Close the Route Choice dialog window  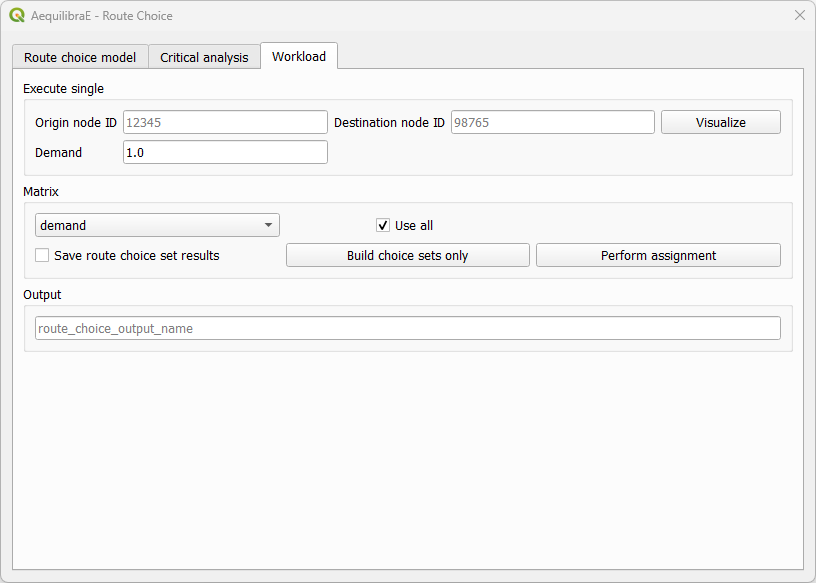point(799,15)
